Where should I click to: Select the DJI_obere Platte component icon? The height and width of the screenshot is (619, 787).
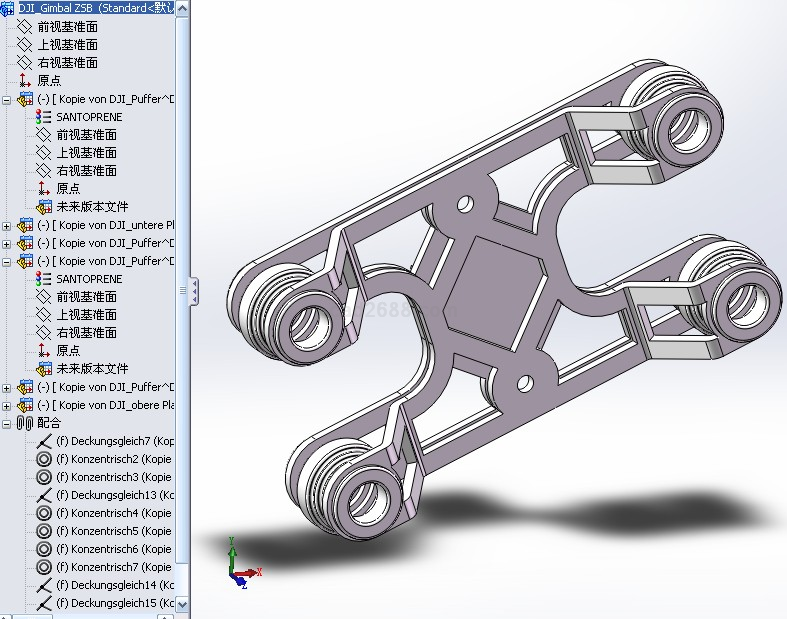click(25, 405)
